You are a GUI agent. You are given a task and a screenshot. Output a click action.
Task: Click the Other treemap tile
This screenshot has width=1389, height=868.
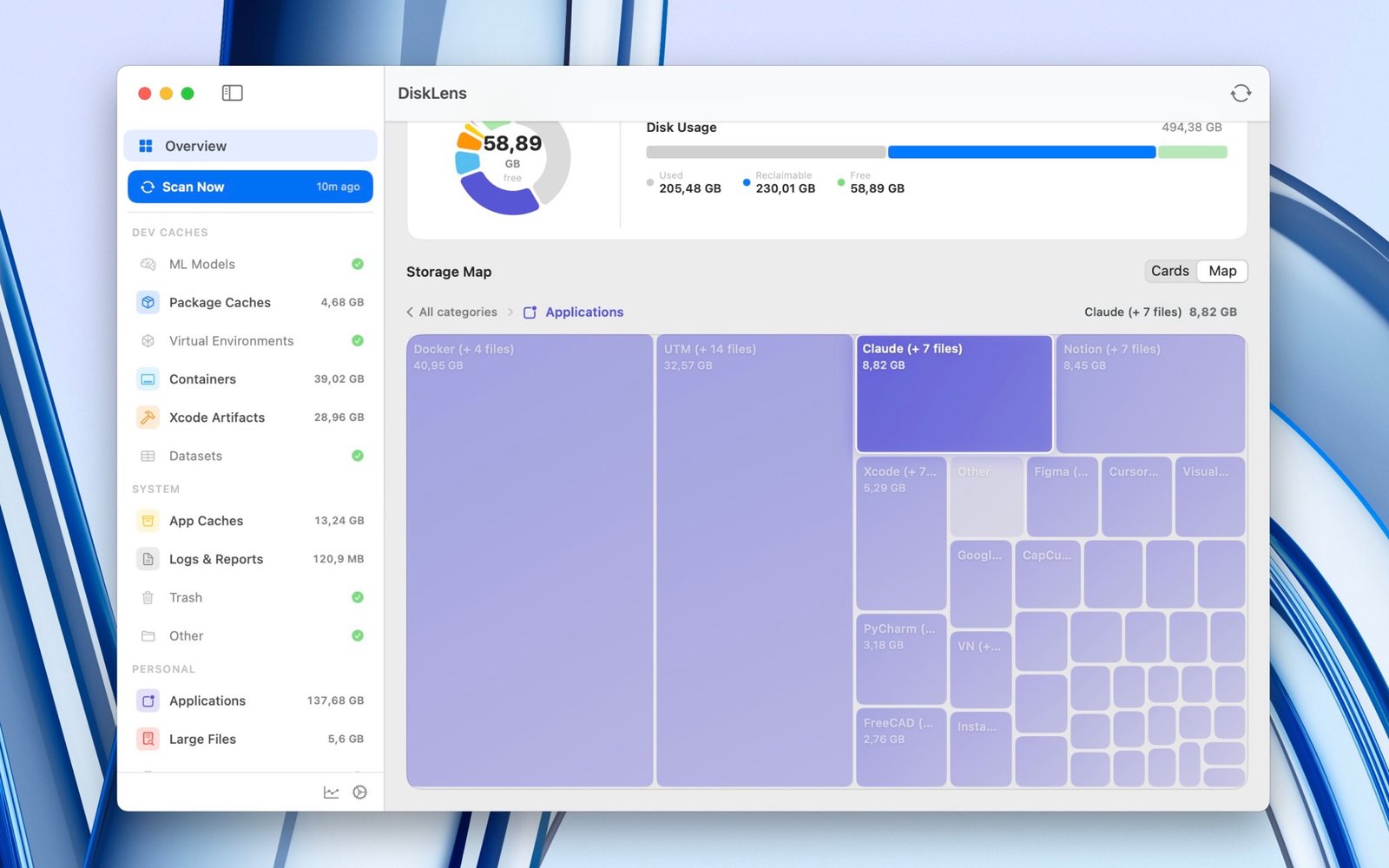click(x=986, y=496)
